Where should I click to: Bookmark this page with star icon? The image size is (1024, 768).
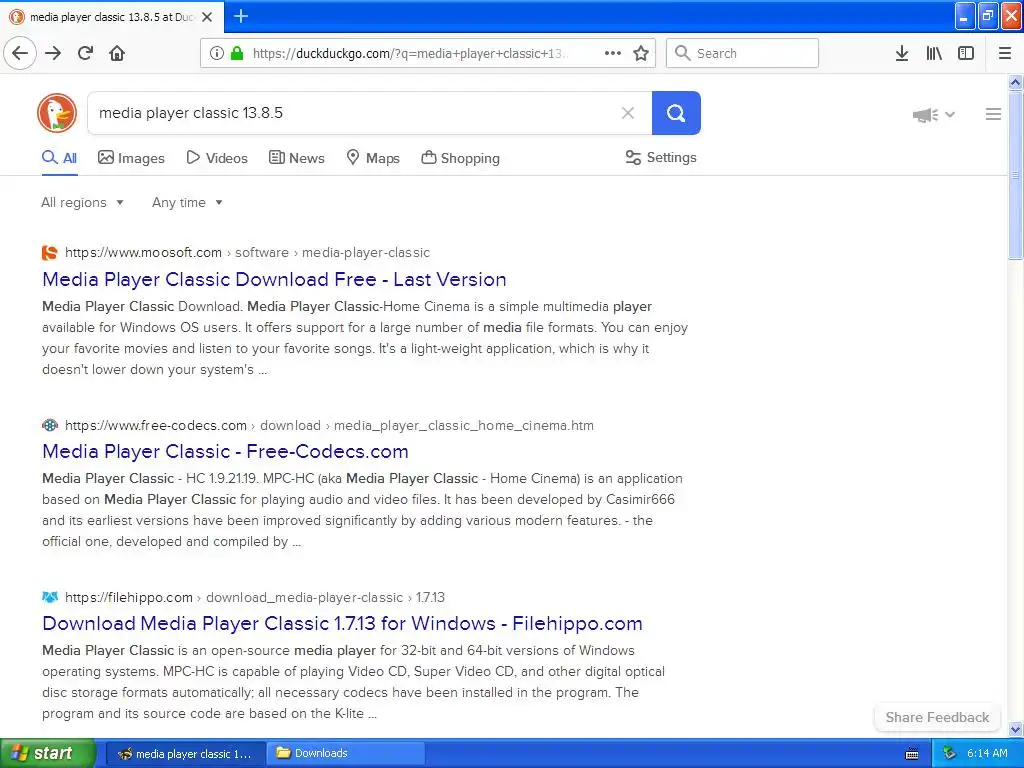coord(641,54)
